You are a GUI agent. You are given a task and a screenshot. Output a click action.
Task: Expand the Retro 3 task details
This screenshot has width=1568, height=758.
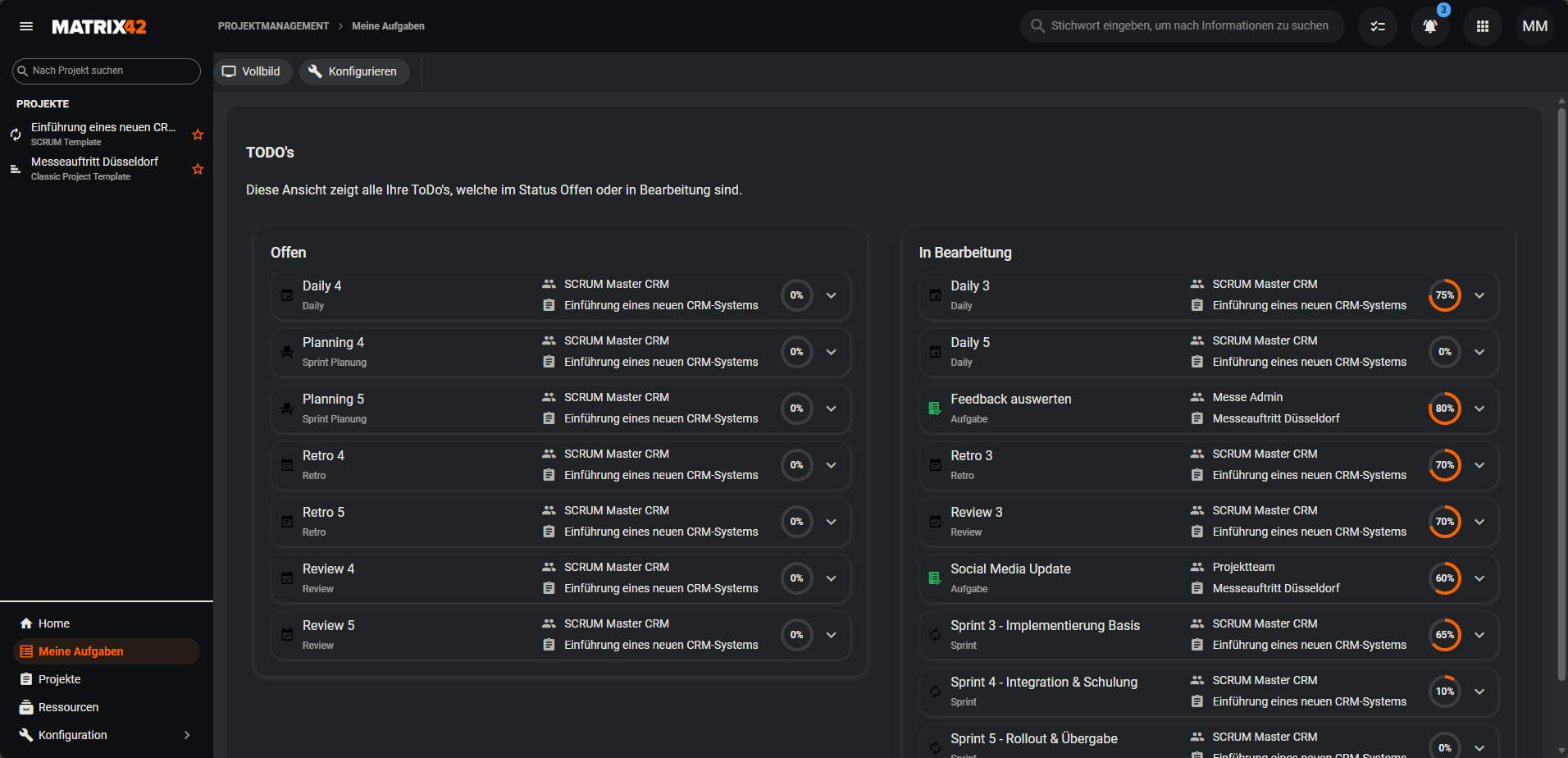1479,465
